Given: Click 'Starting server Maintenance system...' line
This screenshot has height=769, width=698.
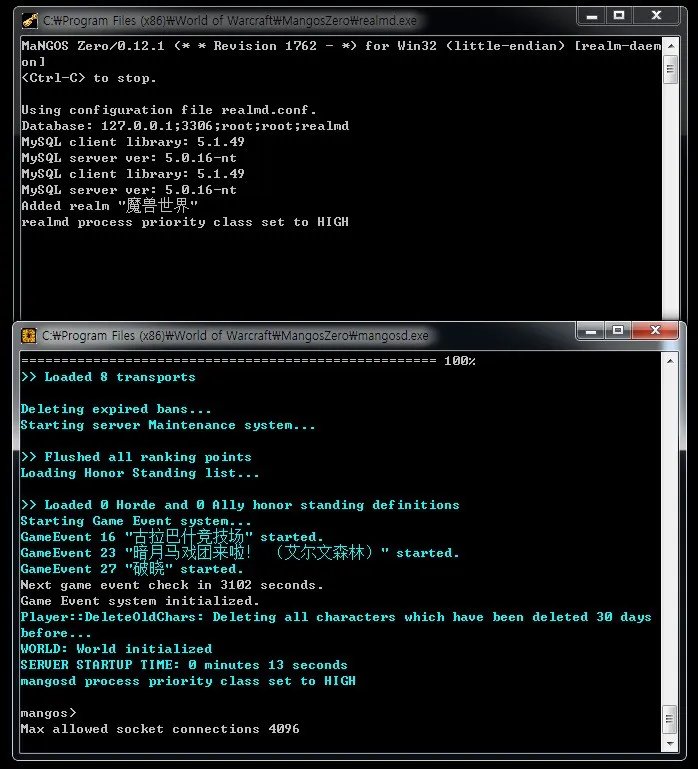Looking at the screenshot, I should click(168, 425).
